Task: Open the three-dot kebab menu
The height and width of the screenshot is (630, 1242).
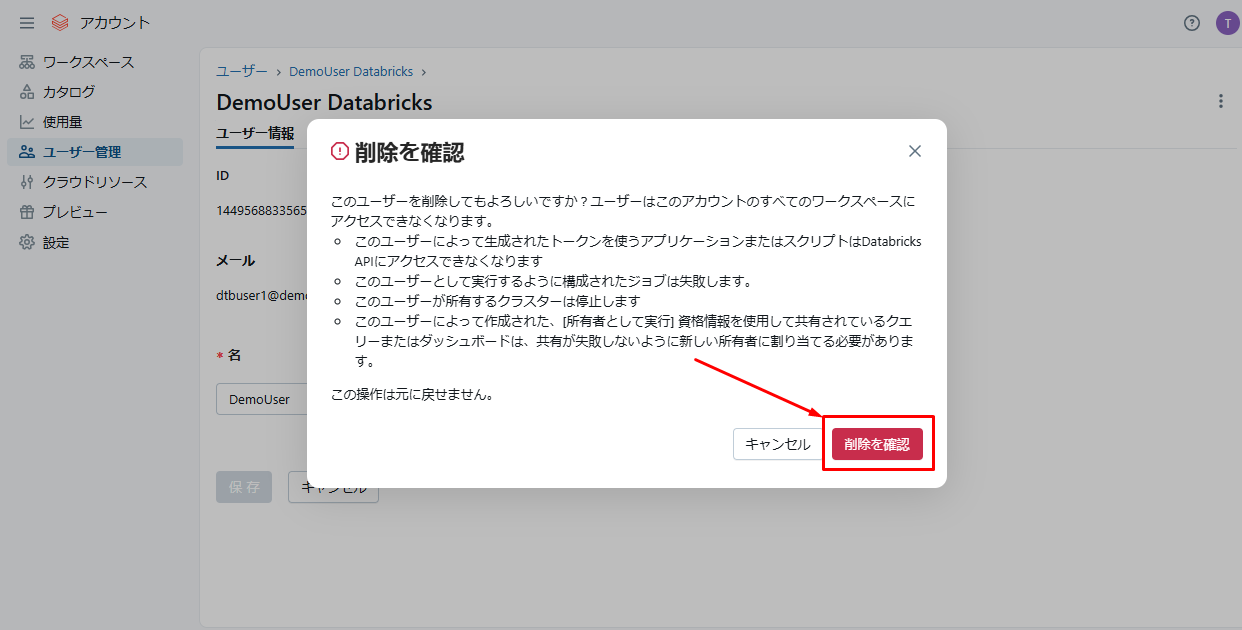Action: coord(1220,101)
